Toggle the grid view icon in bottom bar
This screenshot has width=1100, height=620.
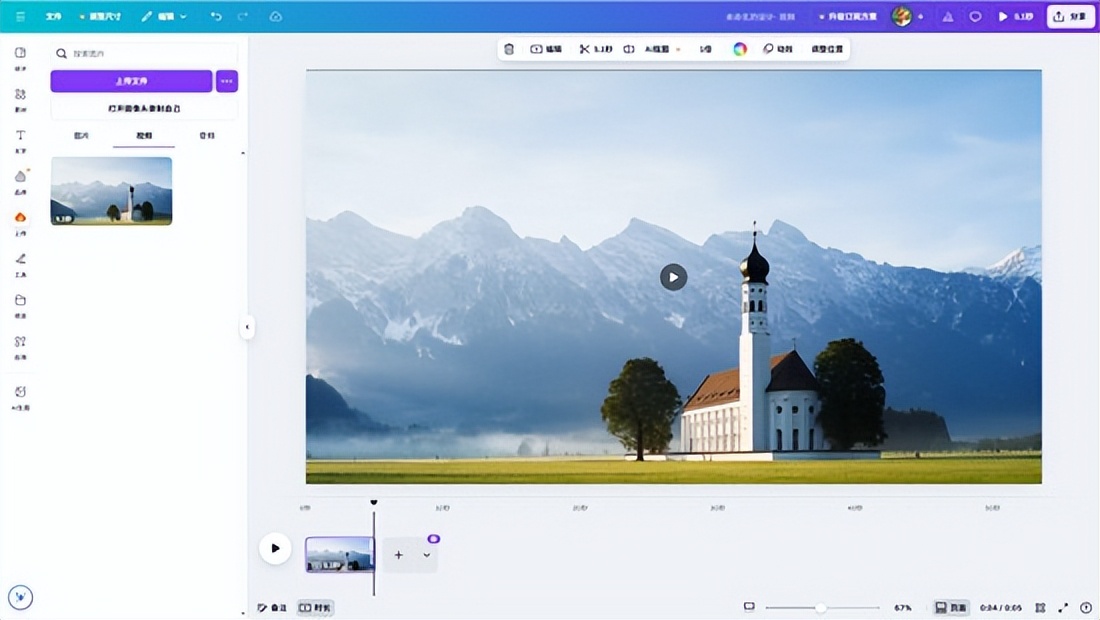tap(1040, 607)
